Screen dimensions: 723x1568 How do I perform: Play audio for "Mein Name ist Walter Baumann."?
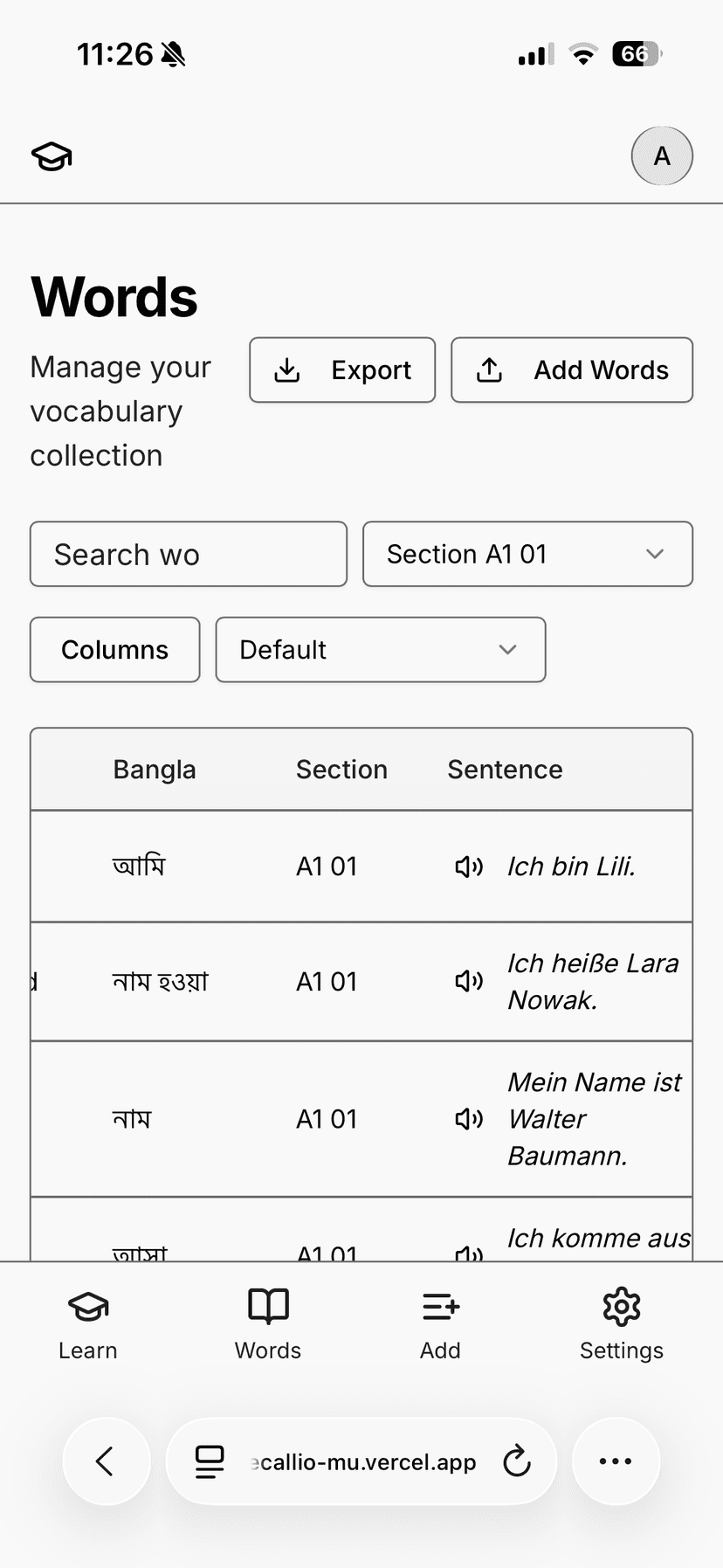coord(469,1119)
